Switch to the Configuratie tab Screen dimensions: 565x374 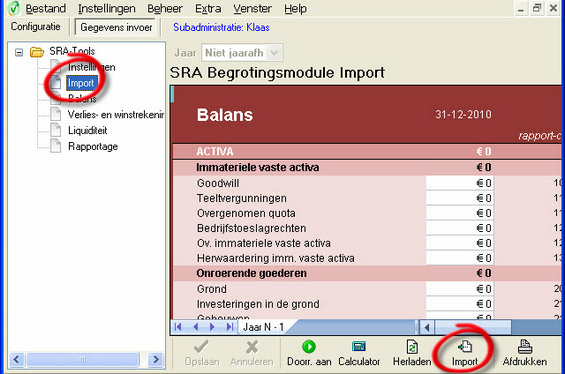36,27
